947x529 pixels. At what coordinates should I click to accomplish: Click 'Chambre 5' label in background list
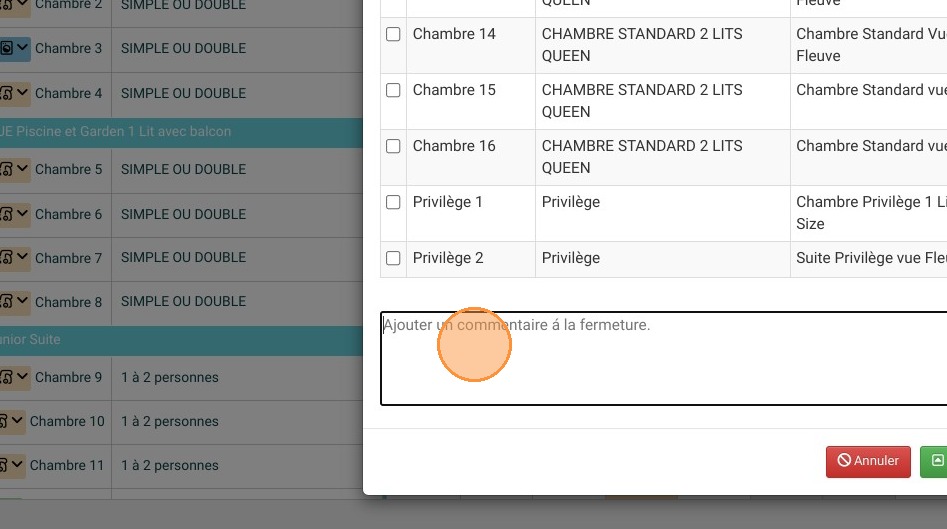(68, 170)
